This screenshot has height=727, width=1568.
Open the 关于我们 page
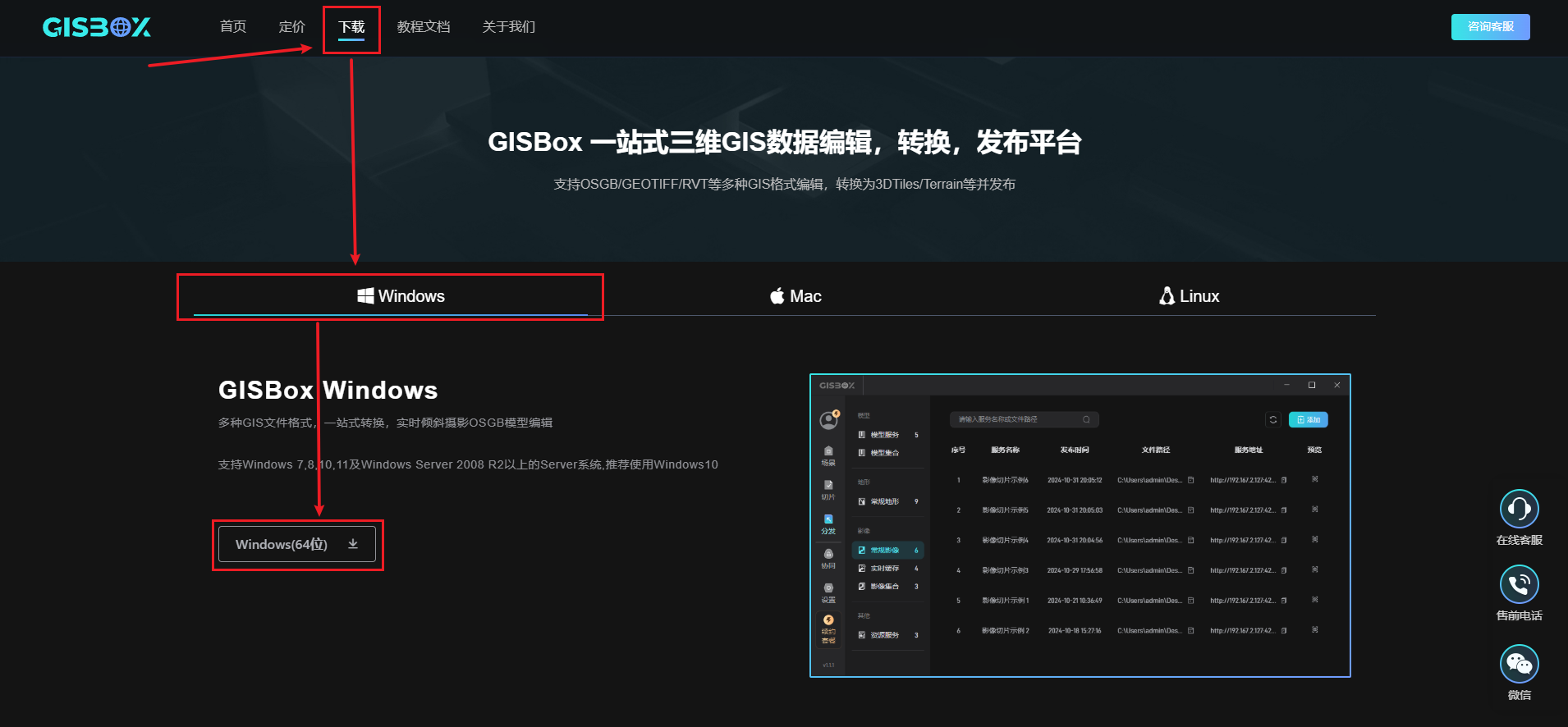click(509, 27)
